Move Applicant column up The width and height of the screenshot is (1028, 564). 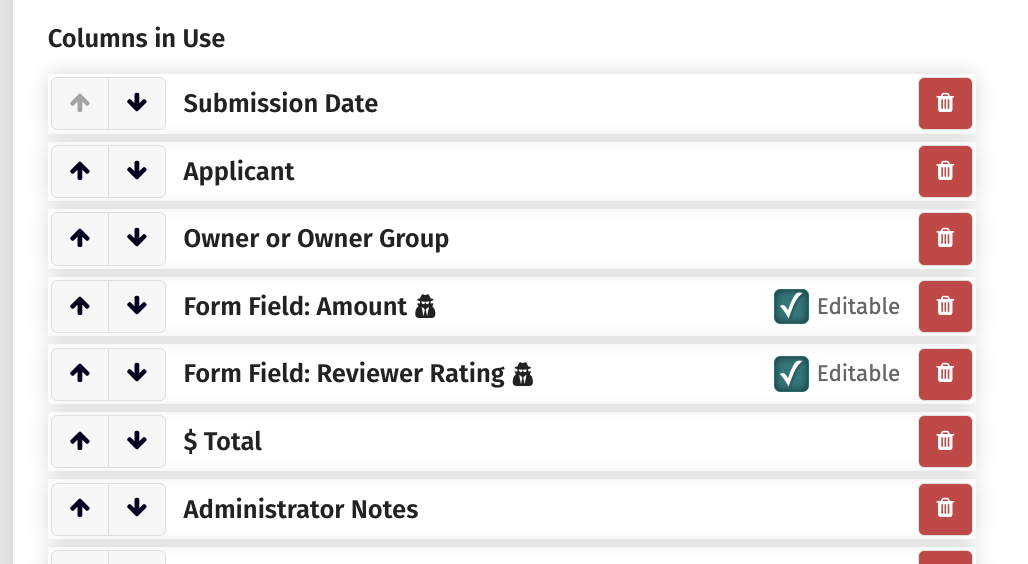[80, 172]
